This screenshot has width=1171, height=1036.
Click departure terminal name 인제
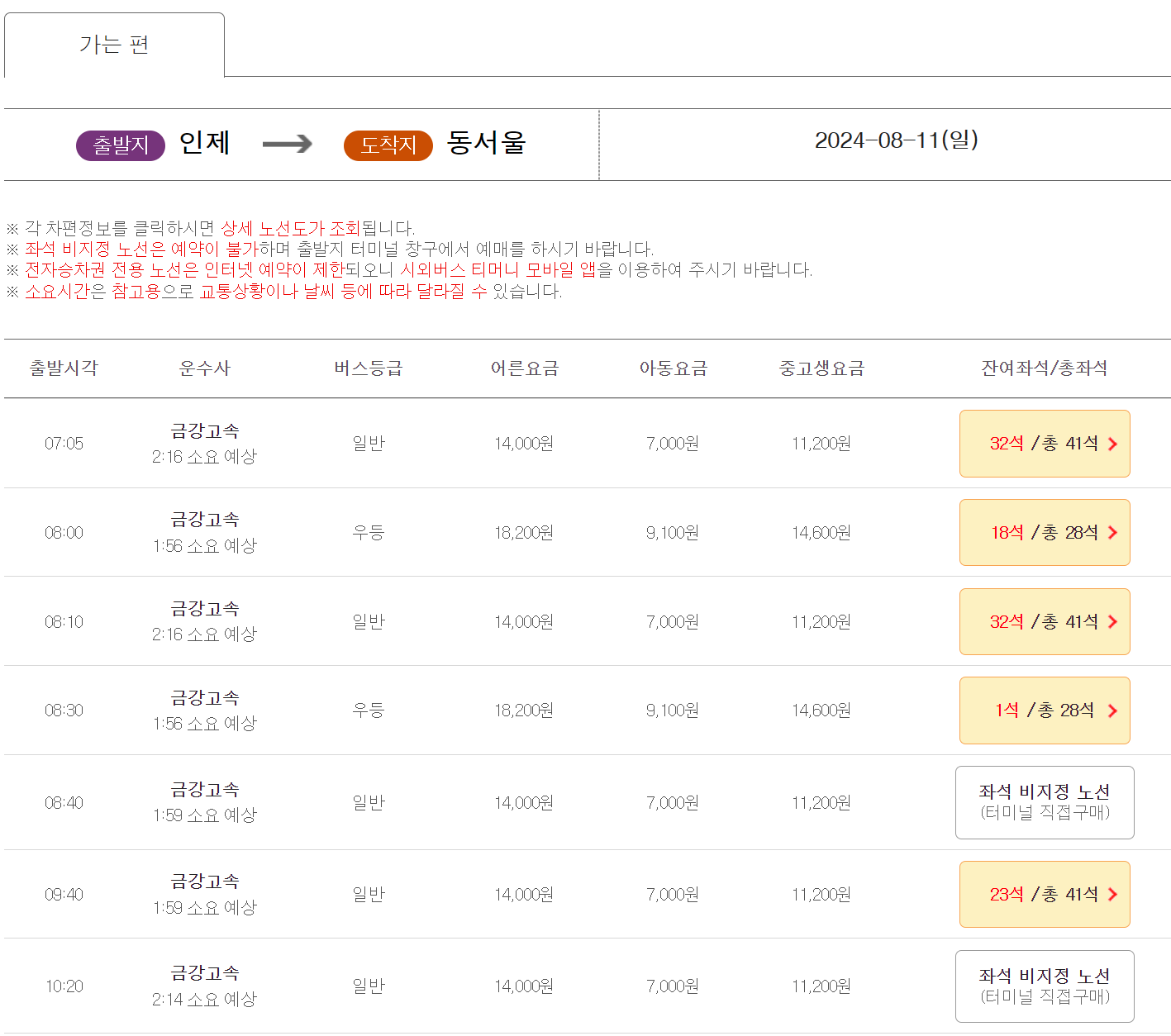pyautogui.click(x=205, y=143)
